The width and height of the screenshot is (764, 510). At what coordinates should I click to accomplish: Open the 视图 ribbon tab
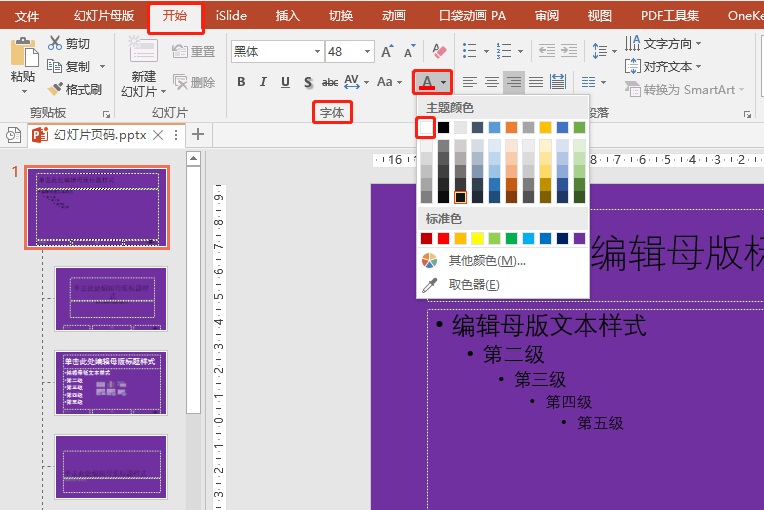pos(599,16)
